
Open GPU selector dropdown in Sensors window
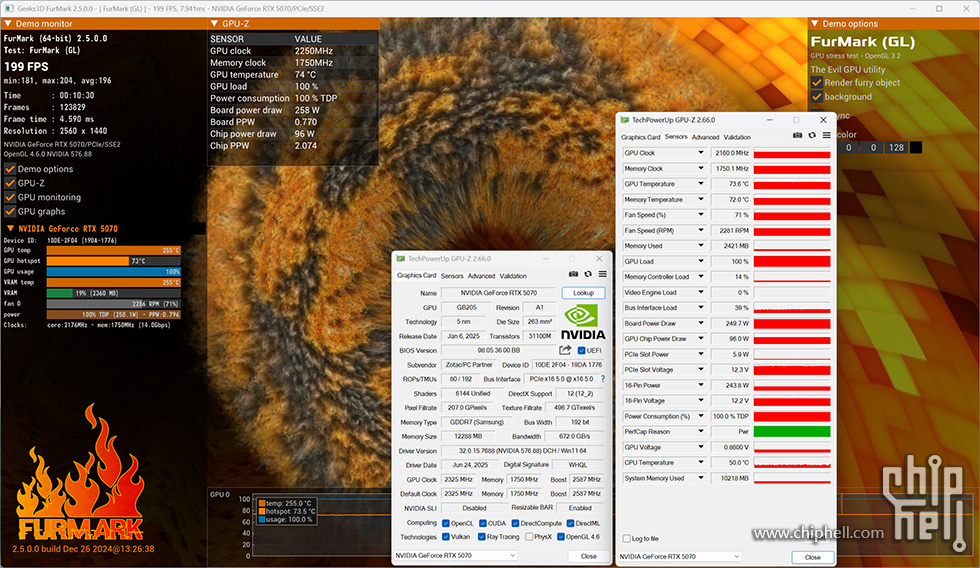[679, 556]
